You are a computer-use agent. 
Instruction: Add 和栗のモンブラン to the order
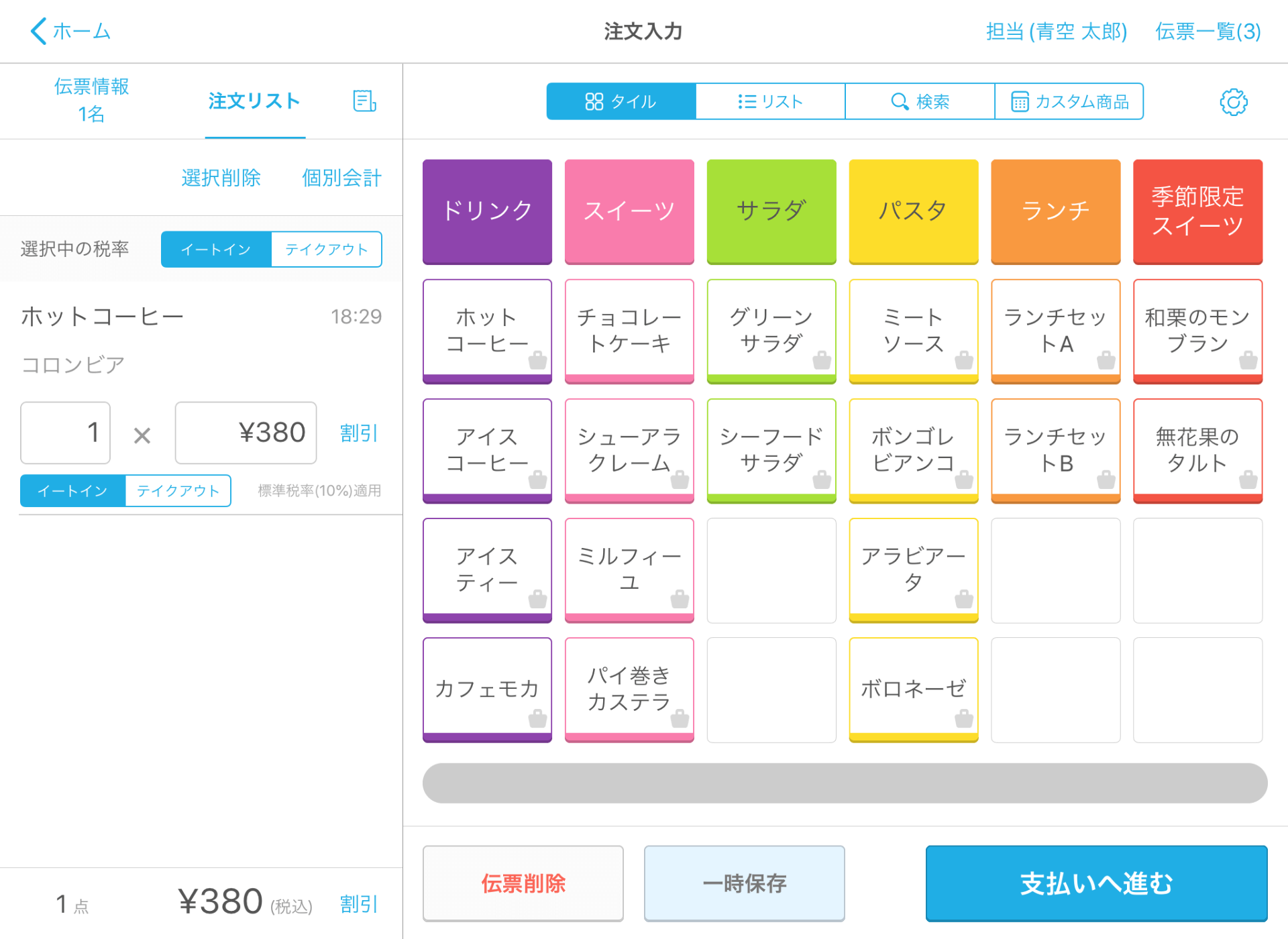click(x=1198, y=331)
